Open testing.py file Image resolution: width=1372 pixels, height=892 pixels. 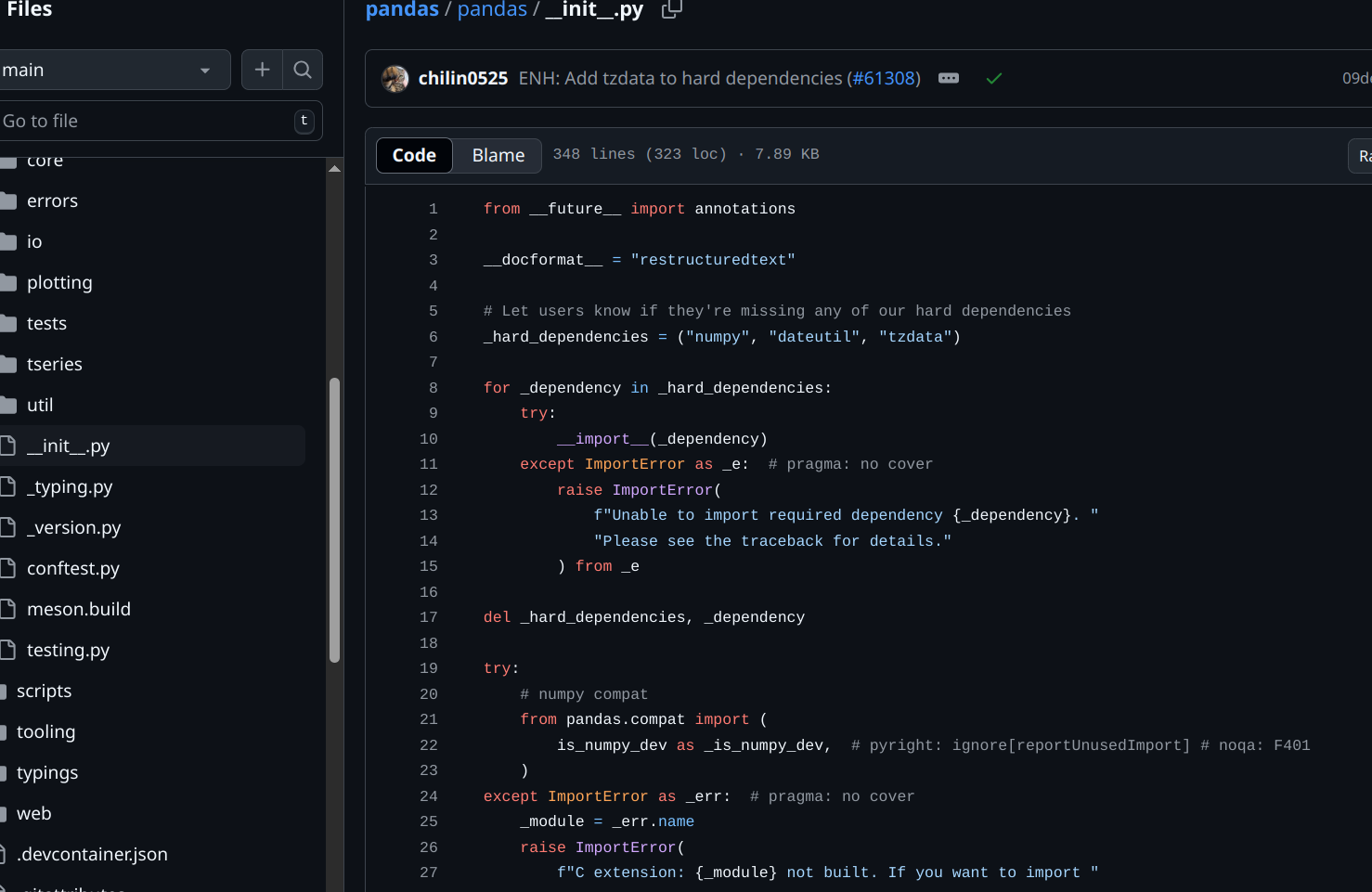point(68,650)
